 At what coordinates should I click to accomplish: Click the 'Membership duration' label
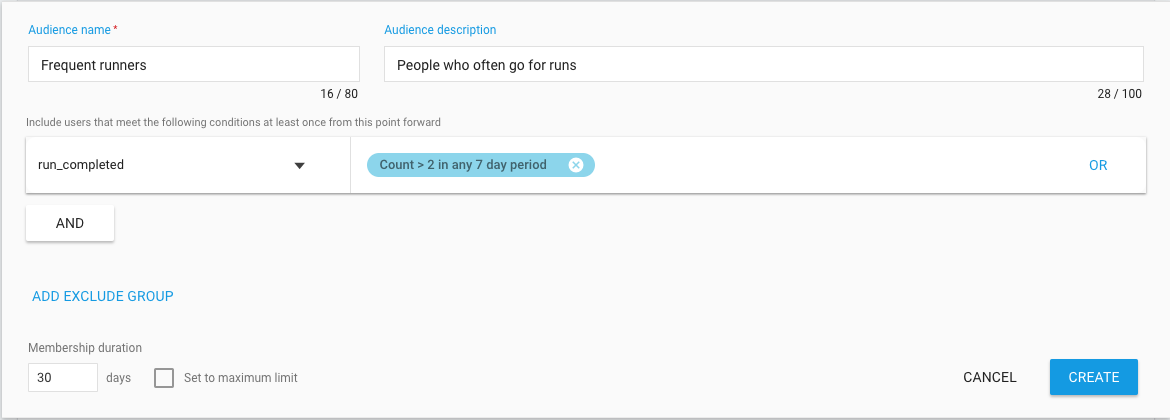click(85, 348)
